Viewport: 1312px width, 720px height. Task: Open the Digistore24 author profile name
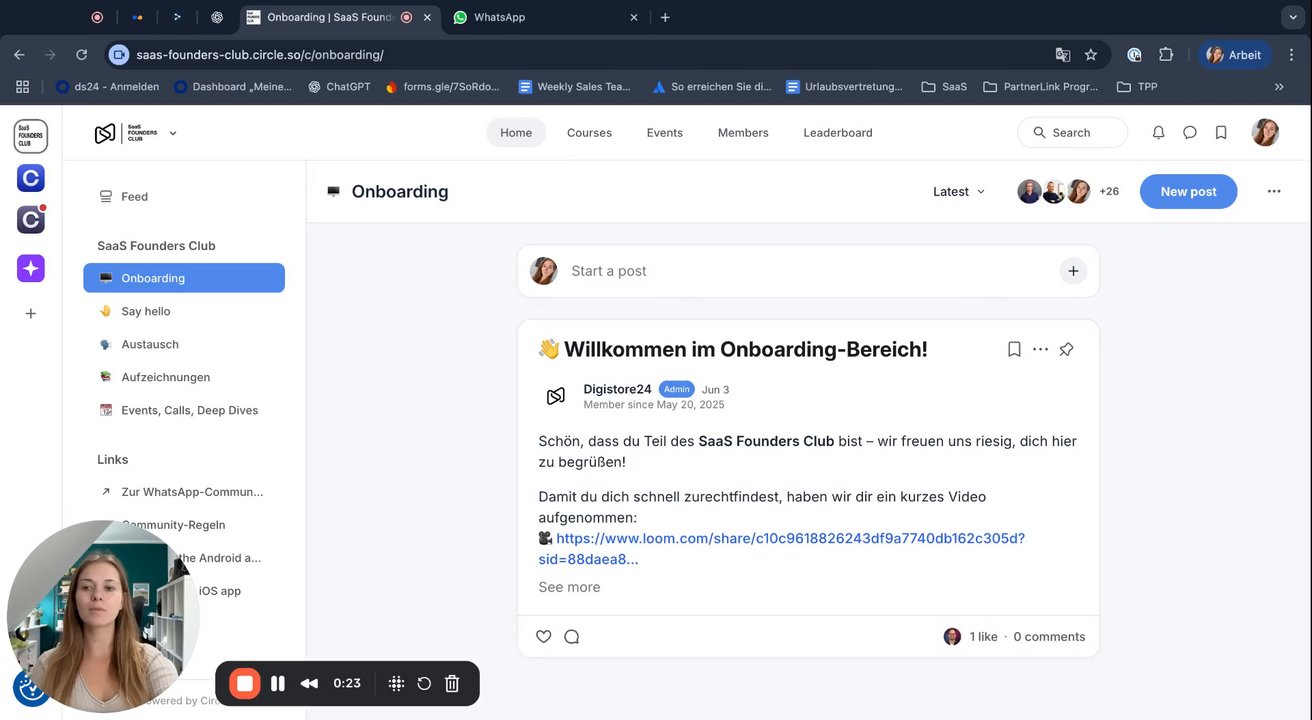[617, 389]
